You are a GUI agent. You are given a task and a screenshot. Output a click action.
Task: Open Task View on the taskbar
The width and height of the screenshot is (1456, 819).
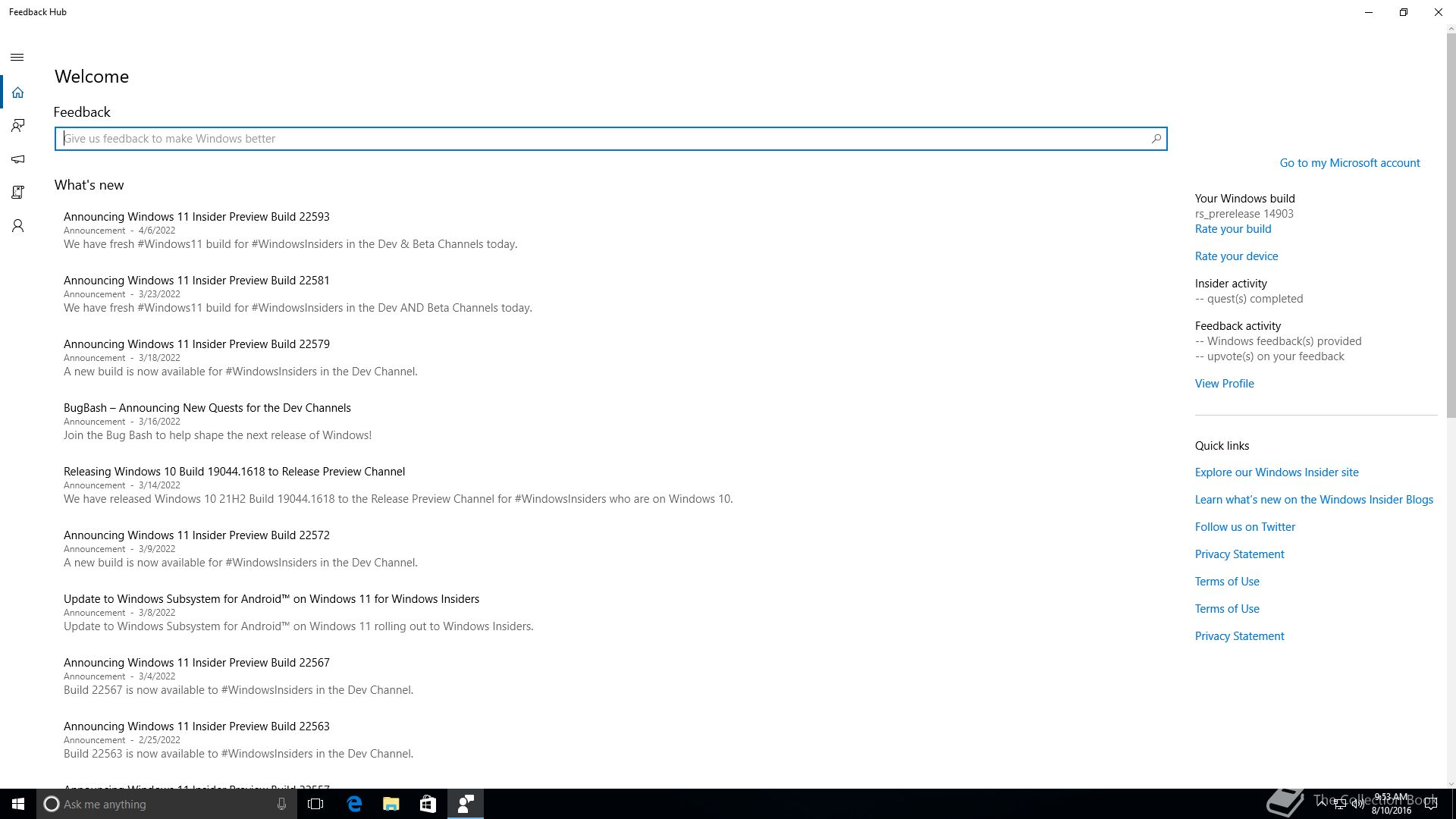[x=315, y=804]
